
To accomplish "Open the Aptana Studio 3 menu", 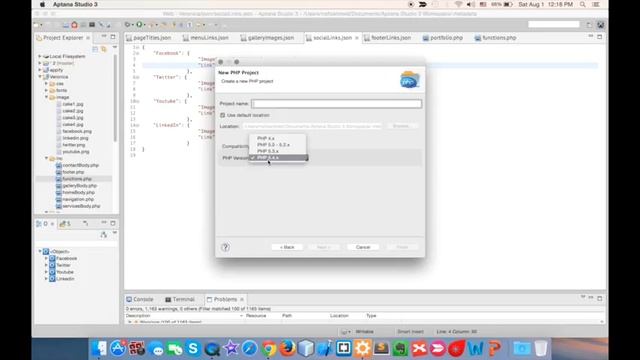I will (x=75, y=4).
